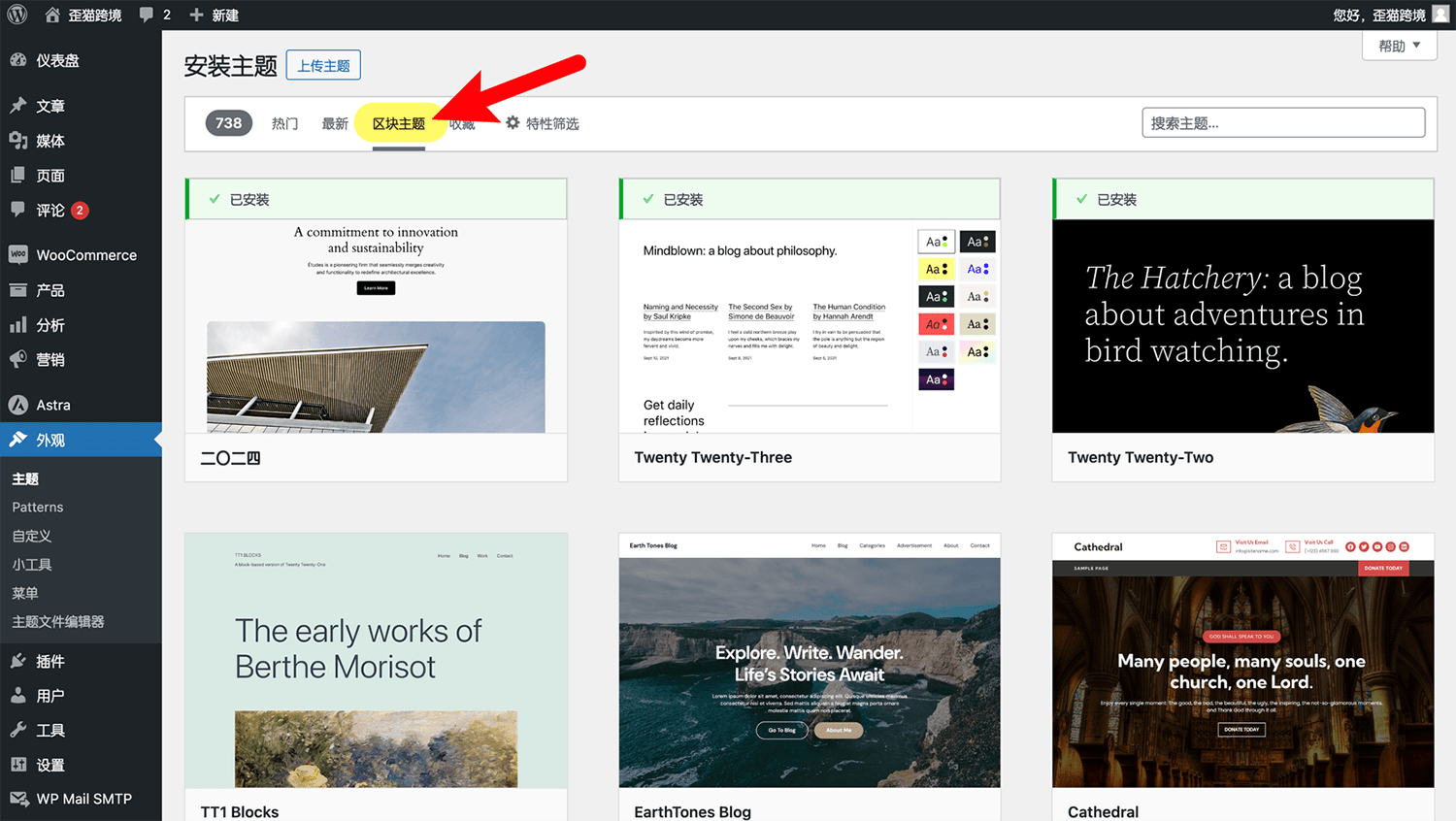The image size is (1456, 821).
Task: Open the 特性筛选 feature filter link
Action: pos(552,123)
